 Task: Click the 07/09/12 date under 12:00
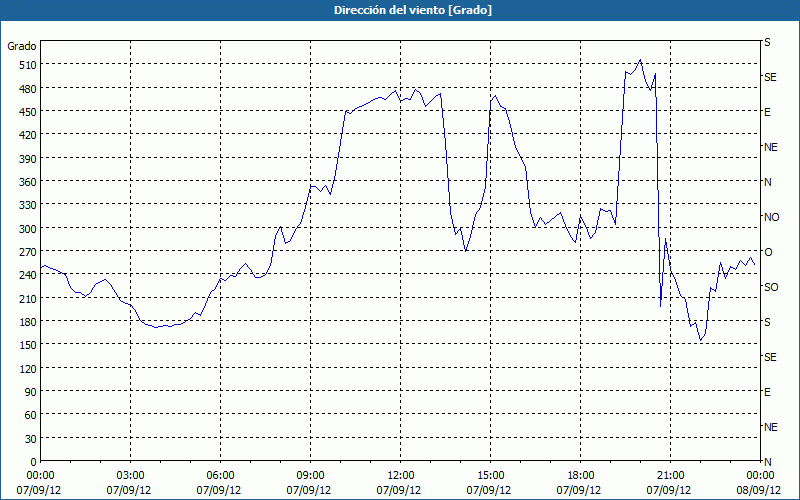[x=399, y=490]
